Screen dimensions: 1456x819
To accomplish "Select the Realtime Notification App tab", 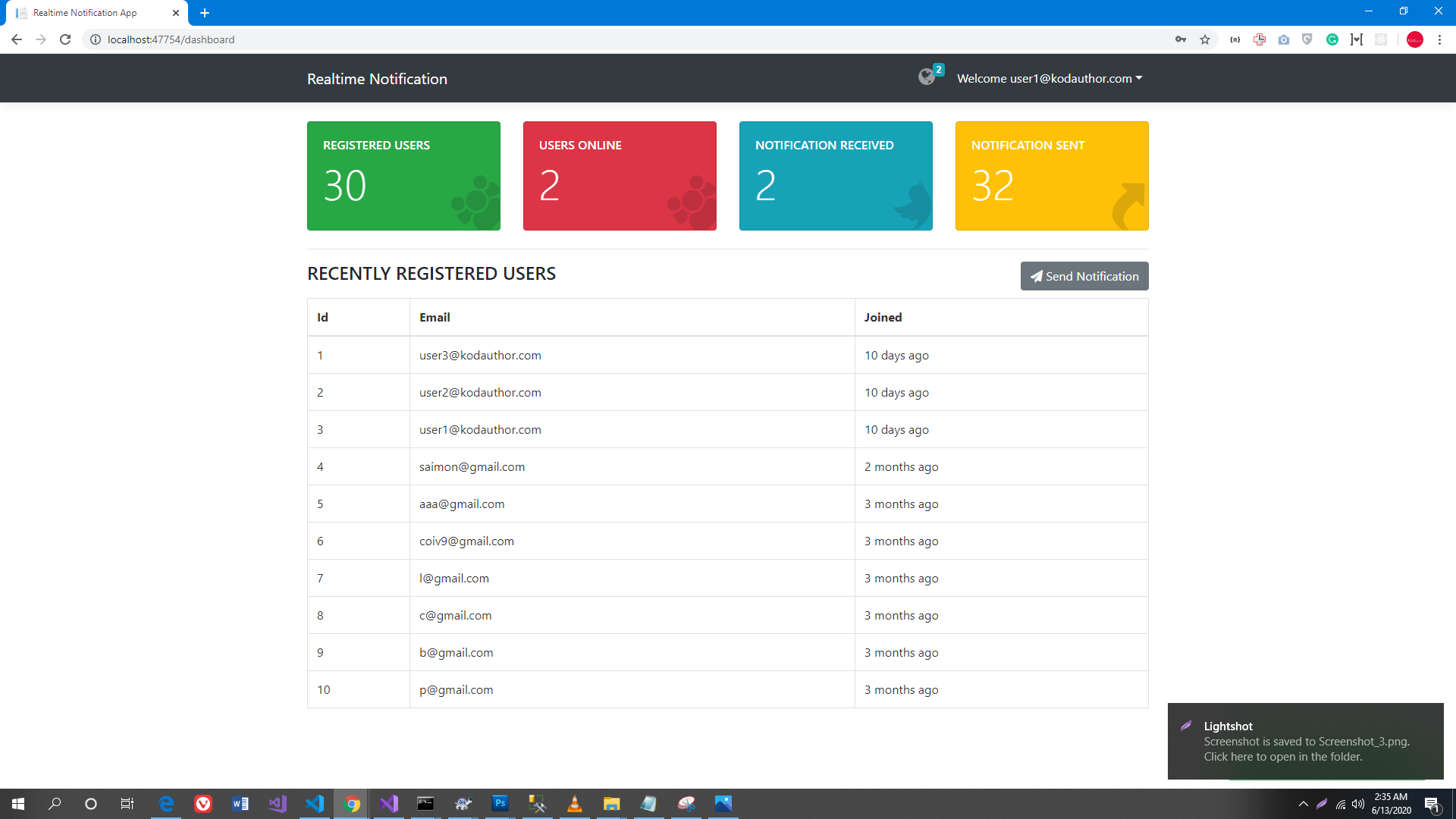I will [x=85, y=13].
